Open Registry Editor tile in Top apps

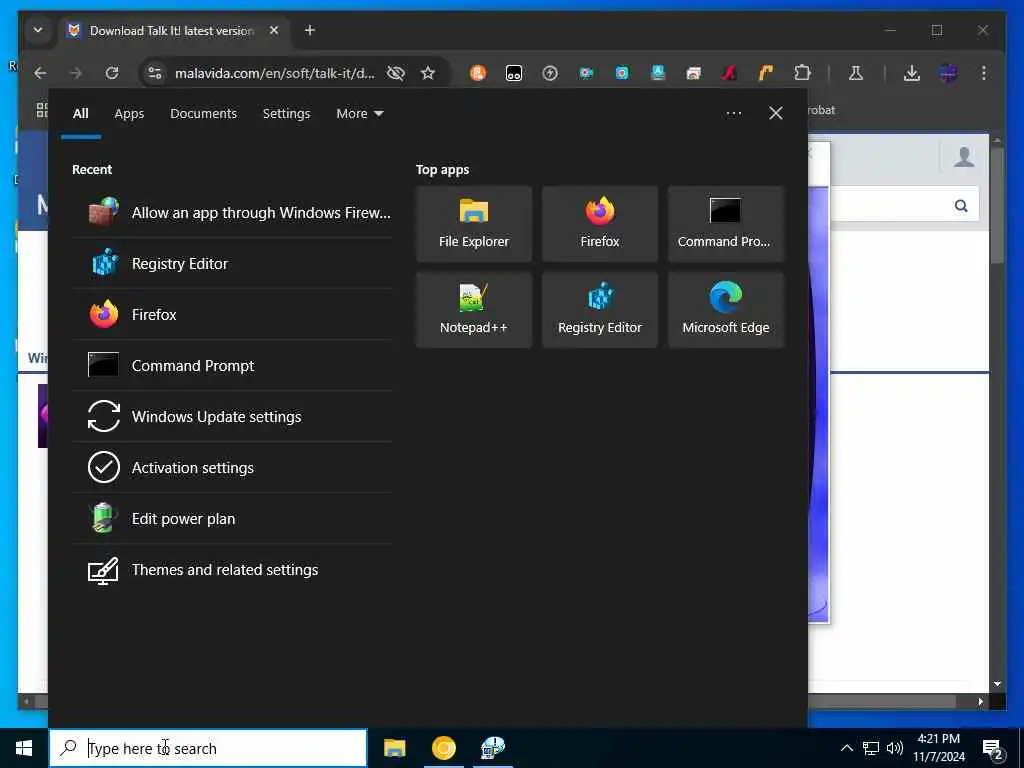click(600, 310)
